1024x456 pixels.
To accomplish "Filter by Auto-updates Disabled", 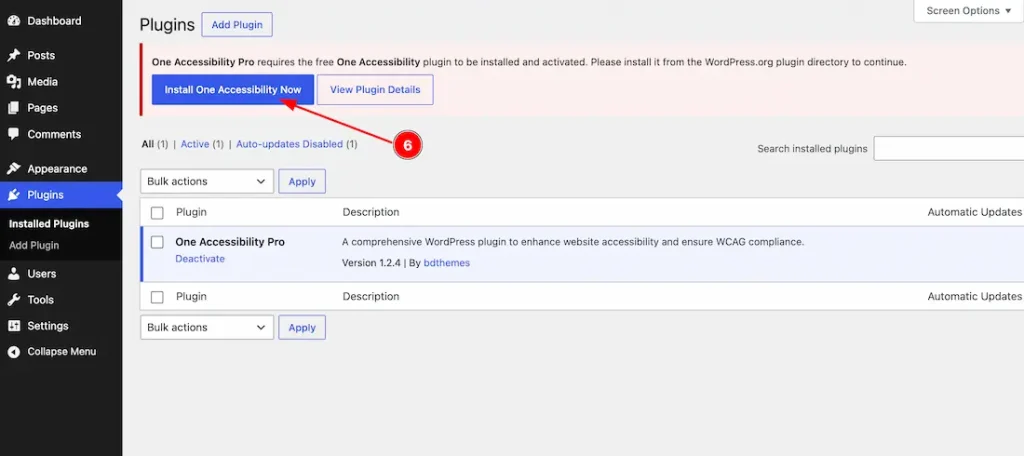I will pyautogui.click(x=289, y=144).
